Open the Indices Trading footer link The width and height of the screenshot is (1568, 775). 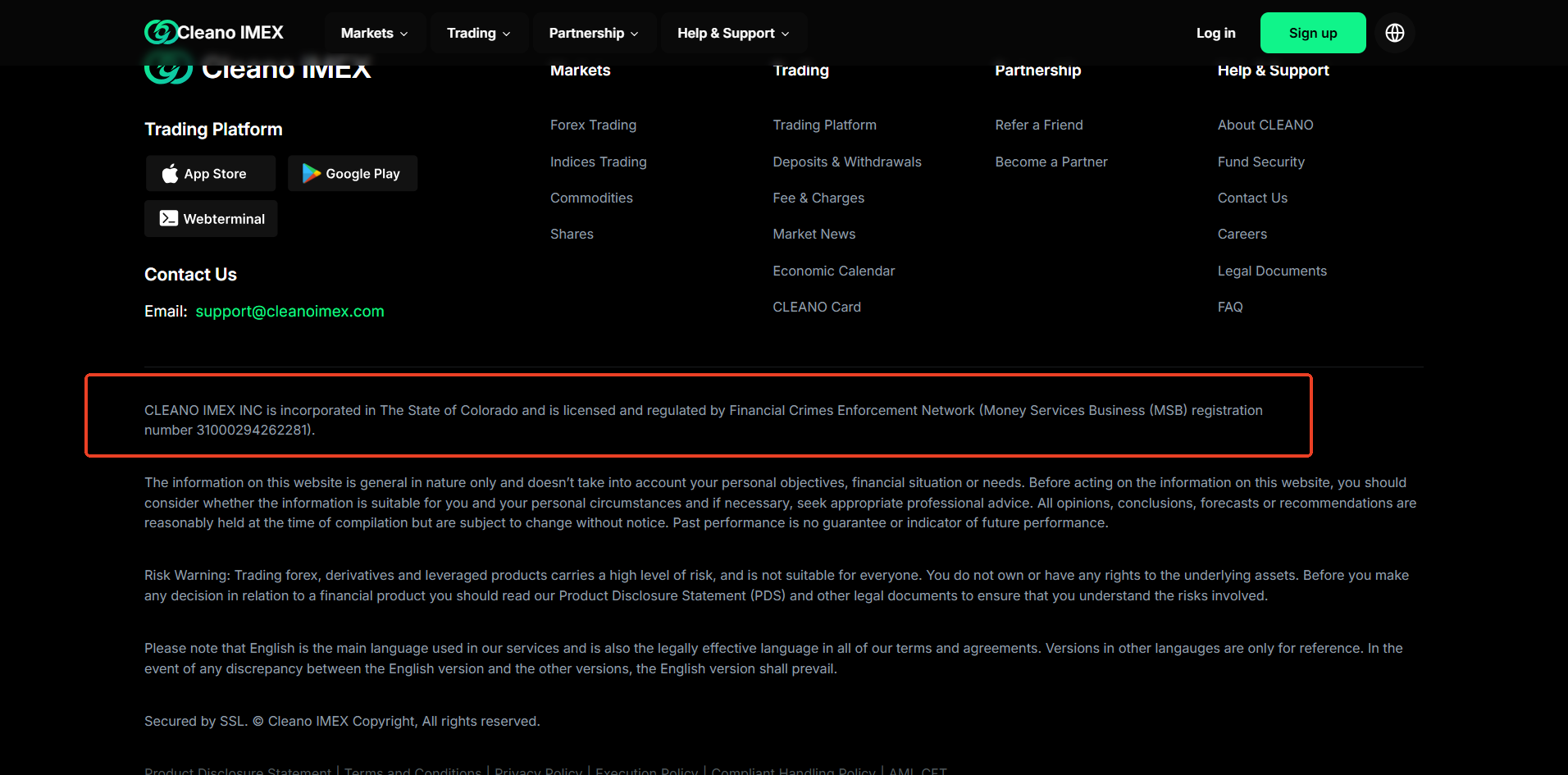(x=599, y=162)
